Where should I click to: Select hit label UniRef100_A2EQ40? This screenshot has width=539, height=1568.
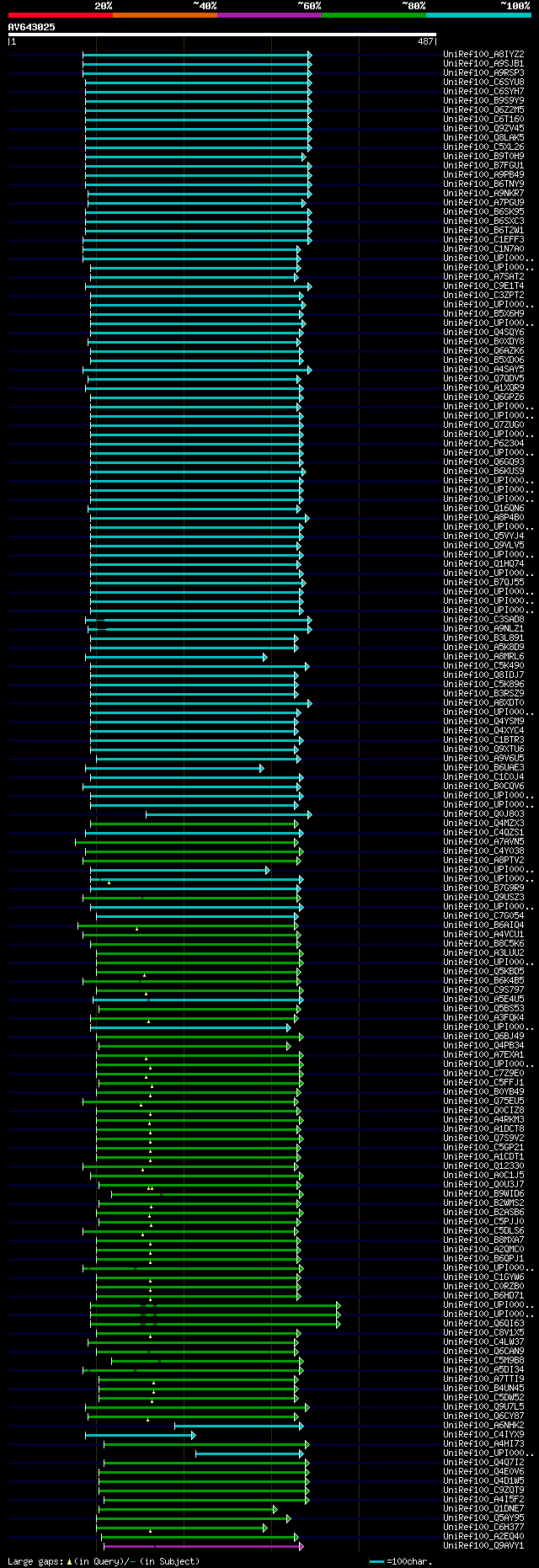(483, 1536)
